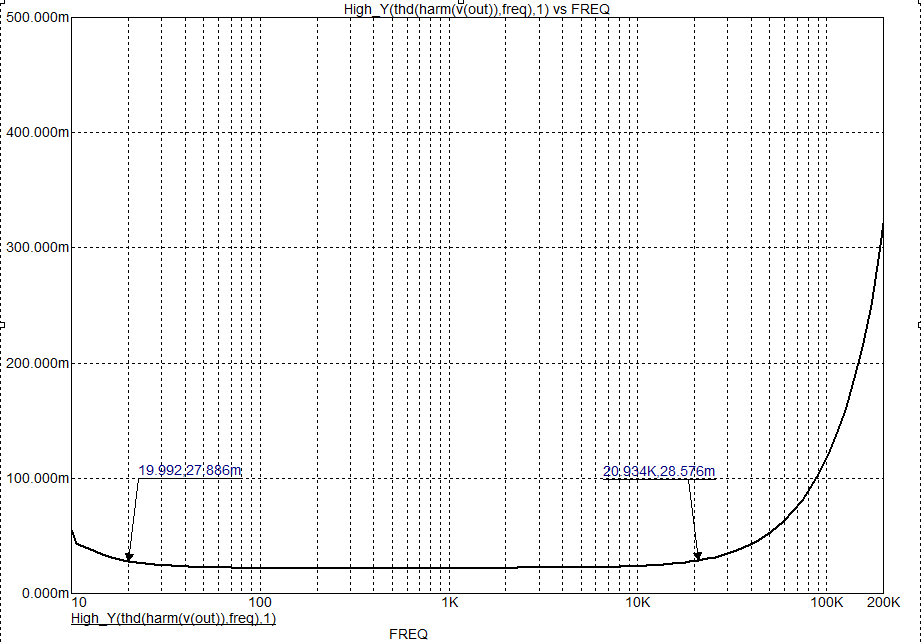Screen dimensions: 921x642
Task: Click the 400.000m y-axis label
Action: pos(38,132)
